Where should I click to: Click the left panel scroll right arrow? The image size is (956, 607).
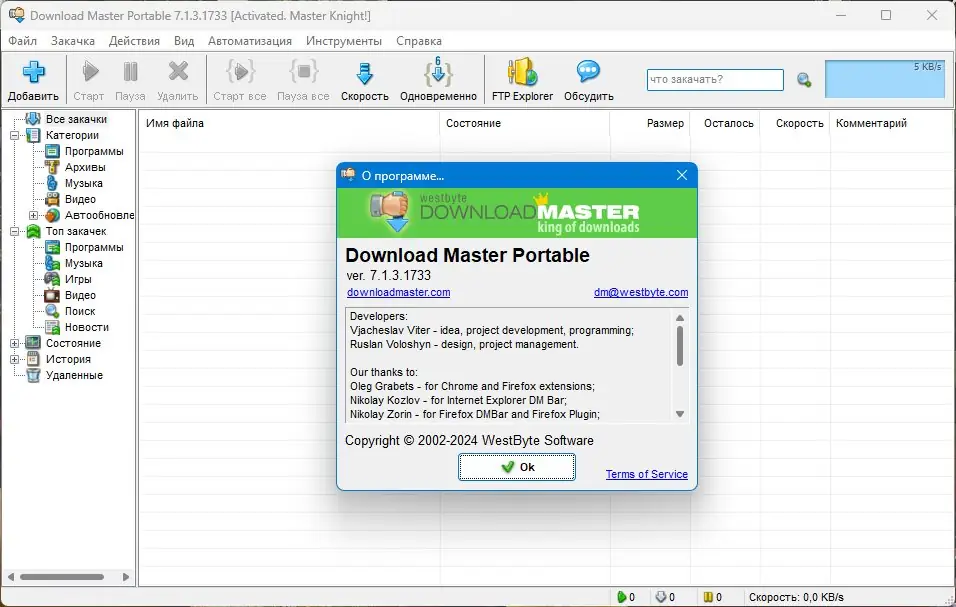(x=126, y=577)
